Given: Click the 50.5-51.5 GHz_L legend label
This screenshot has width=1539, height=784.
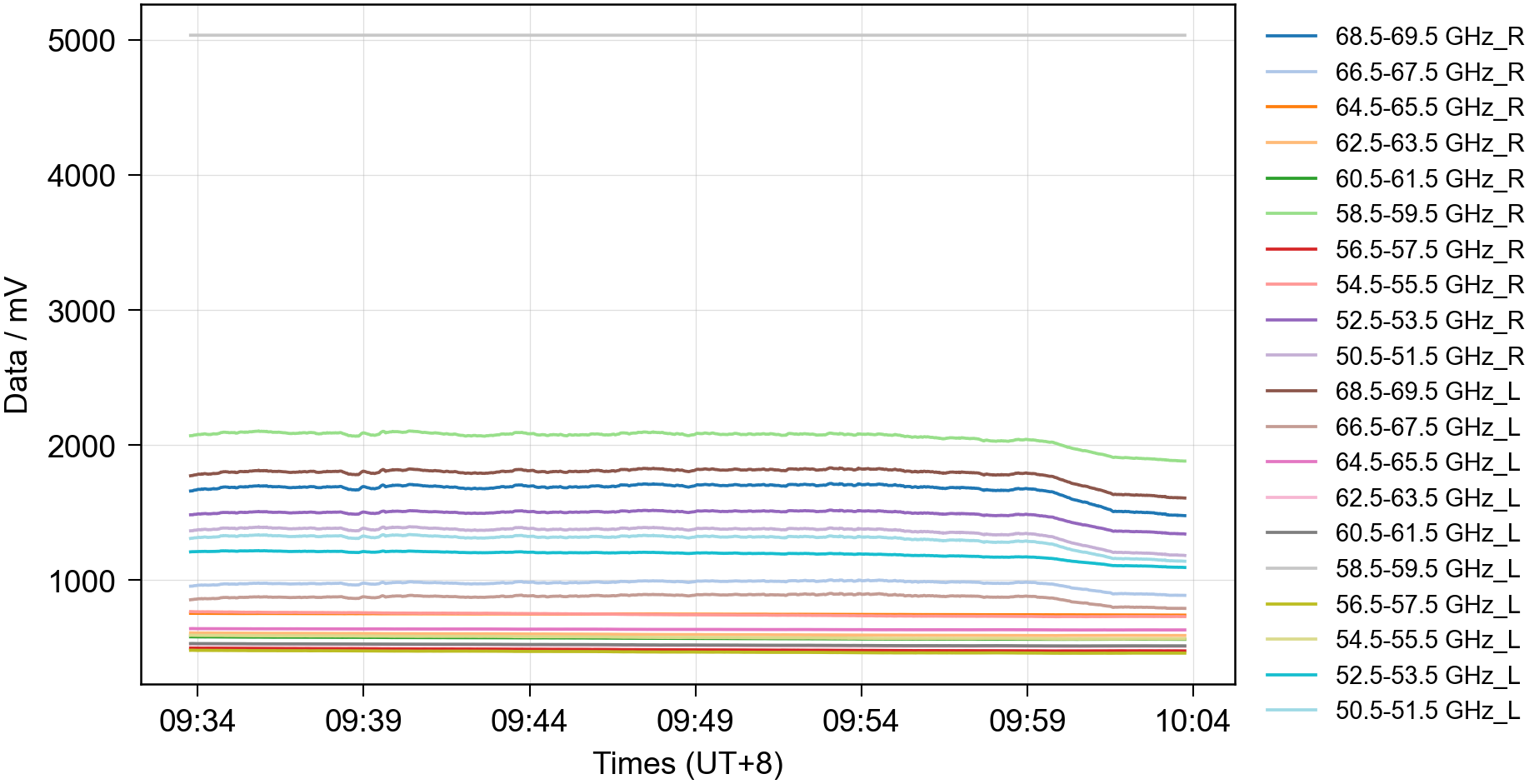Looking at the screenshot, I should tap(1427, 711).
